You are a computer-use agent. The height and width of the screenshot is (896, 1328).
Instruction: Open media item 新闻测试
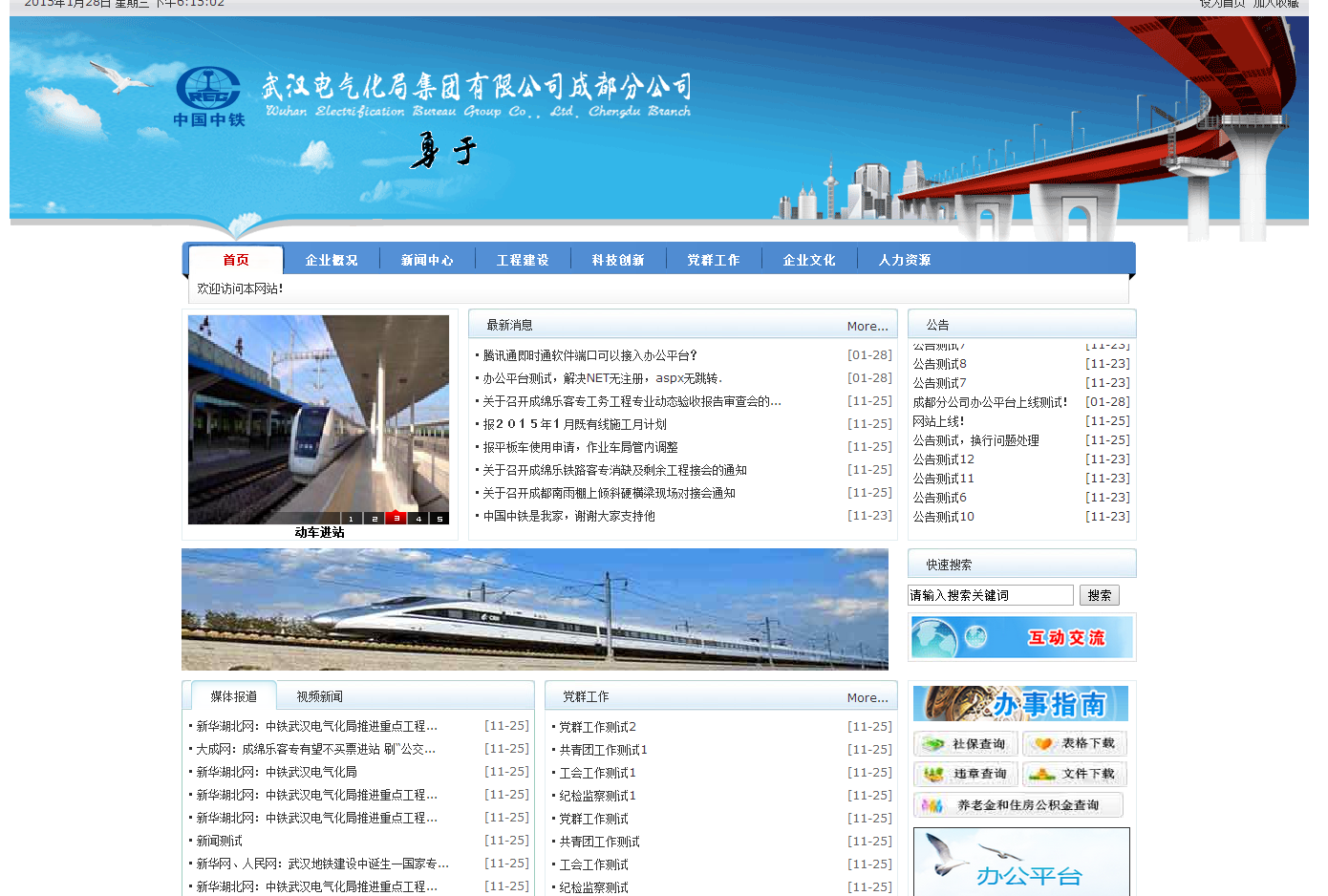(219, 841)
